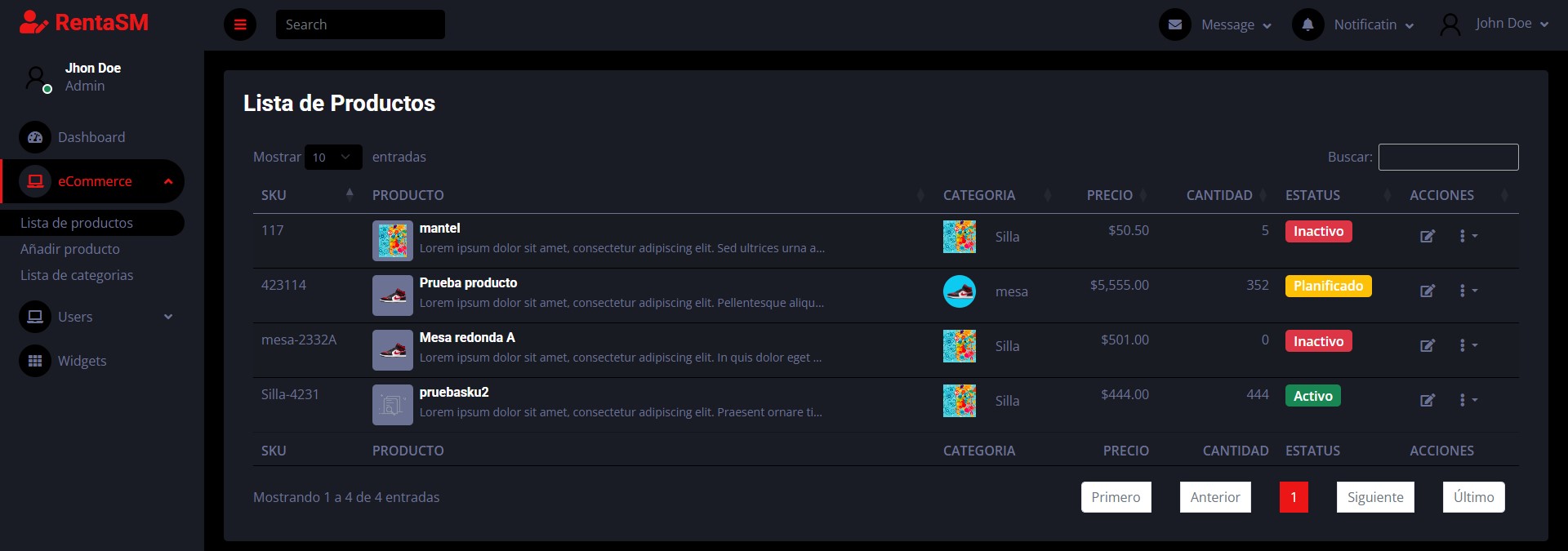Open the mantel product thumbnail
The width and height of the screenshot is (1568, 551).
[x=393, y=241]
